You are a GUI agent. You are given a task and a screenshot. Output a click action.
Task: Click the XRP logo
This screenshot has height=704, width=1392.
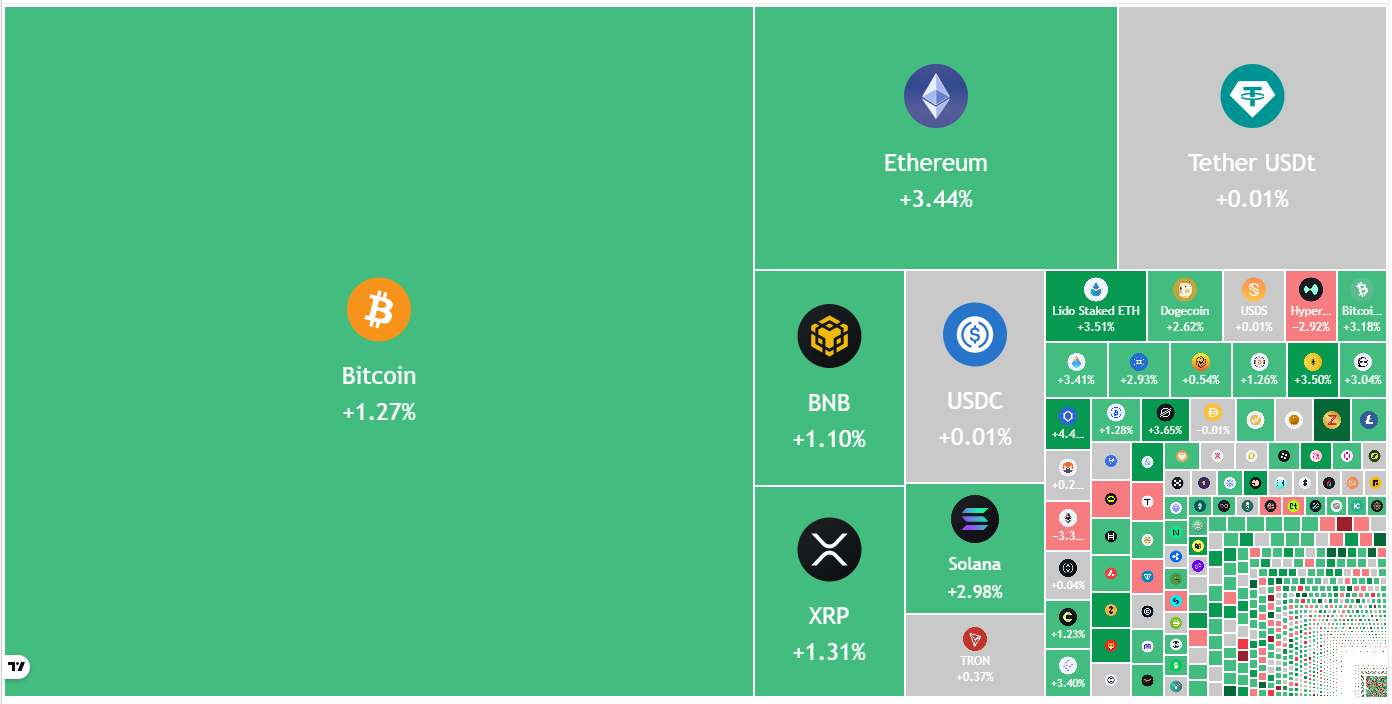[x=829, y=549]
